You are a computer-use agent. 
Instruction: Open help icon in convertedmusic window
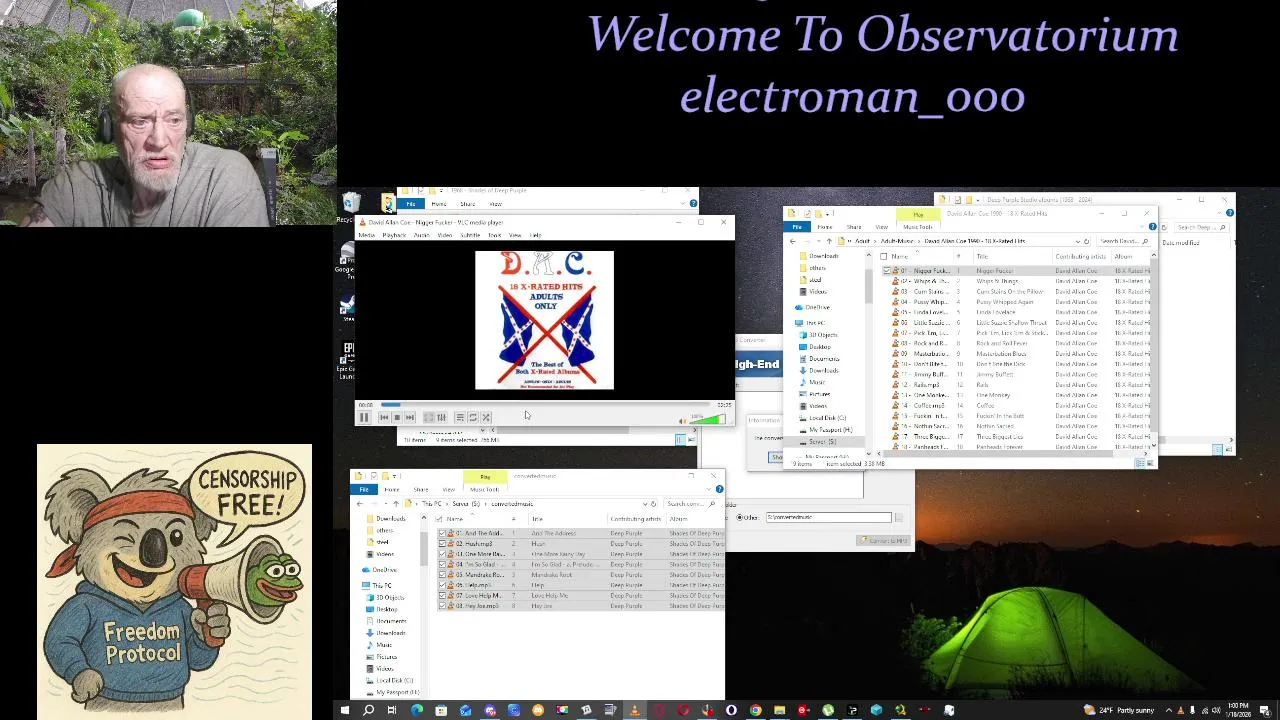(719, 489)
